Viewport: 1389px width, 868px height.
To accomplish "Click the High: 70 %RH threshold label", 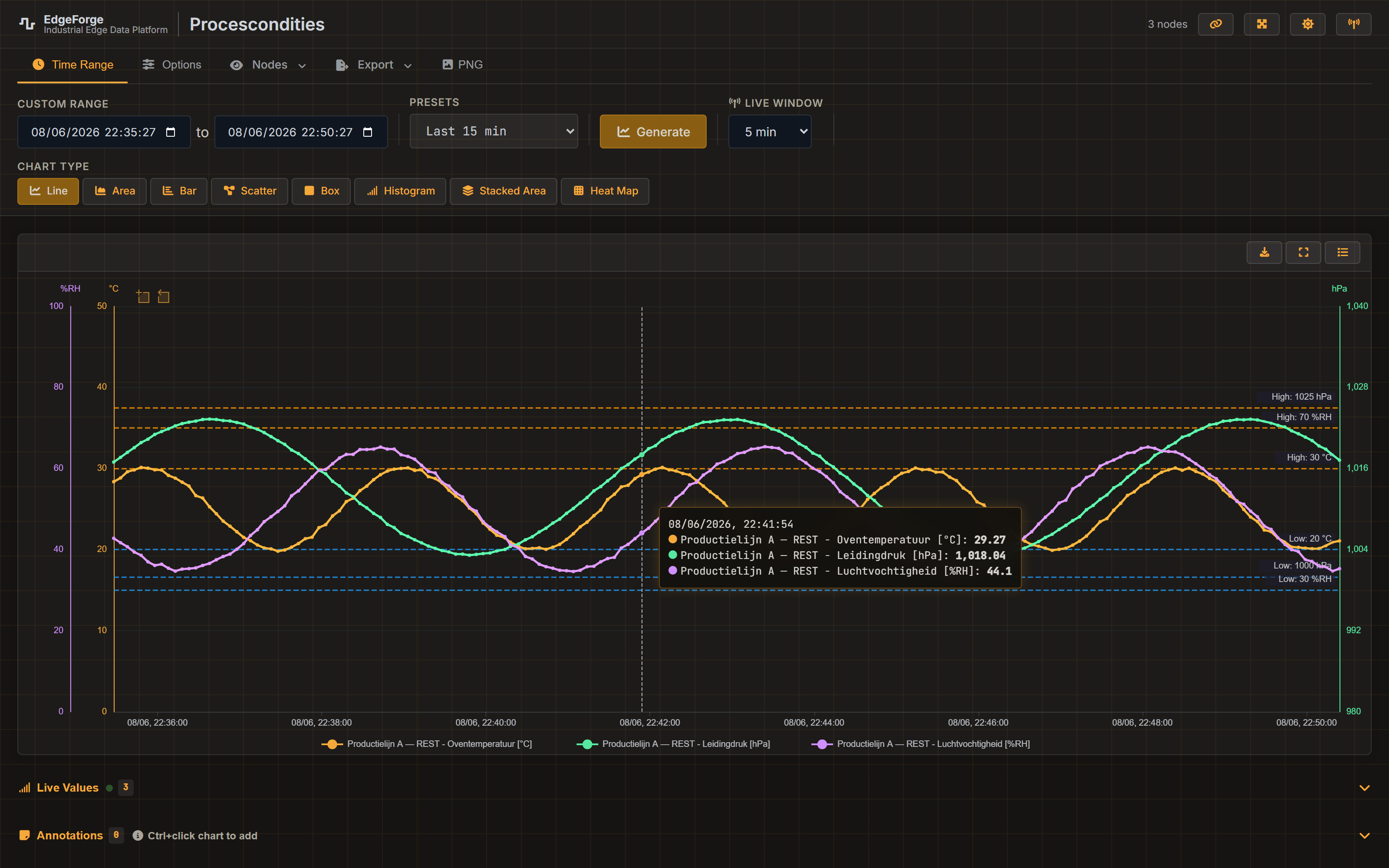I will point(1303,418).
